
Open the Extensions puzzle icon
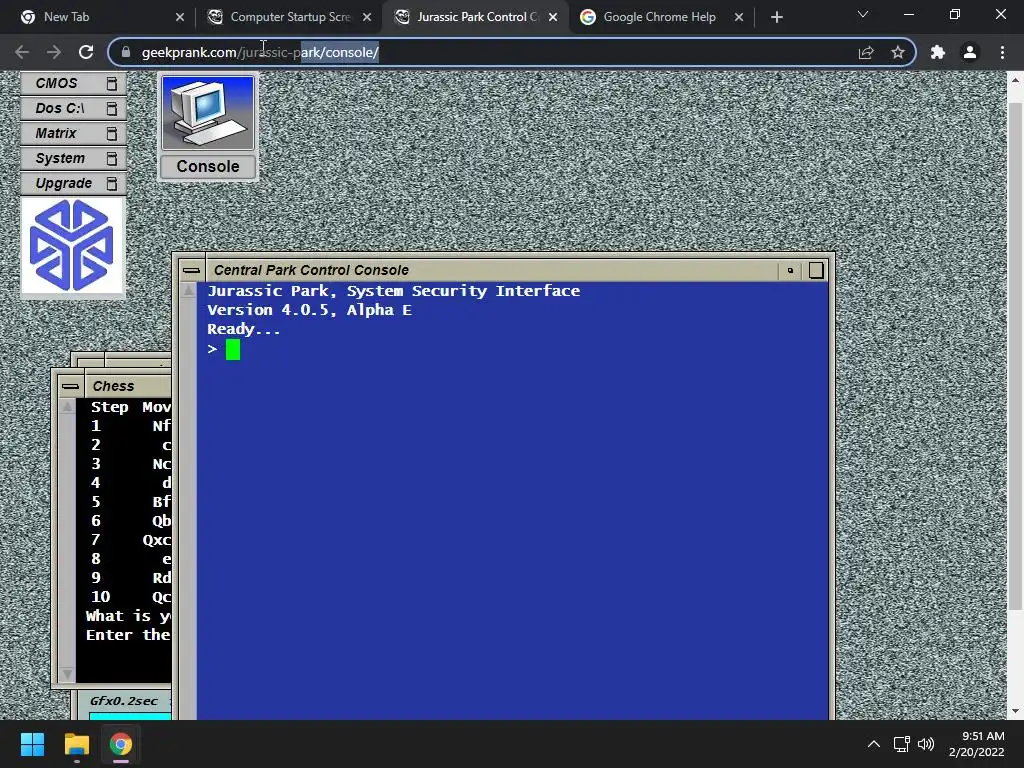click(938, 52)
